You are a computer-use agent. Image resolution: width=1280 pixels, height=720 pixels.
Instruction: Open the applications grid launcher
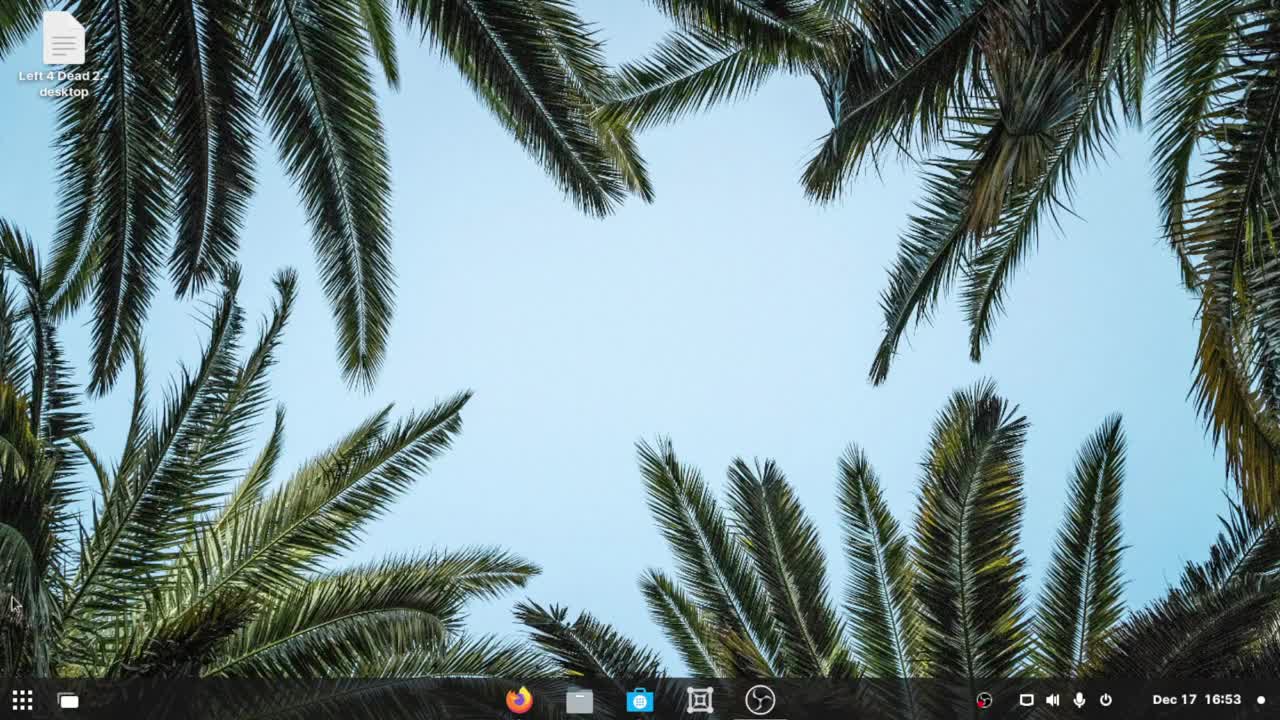pos(22,701)
